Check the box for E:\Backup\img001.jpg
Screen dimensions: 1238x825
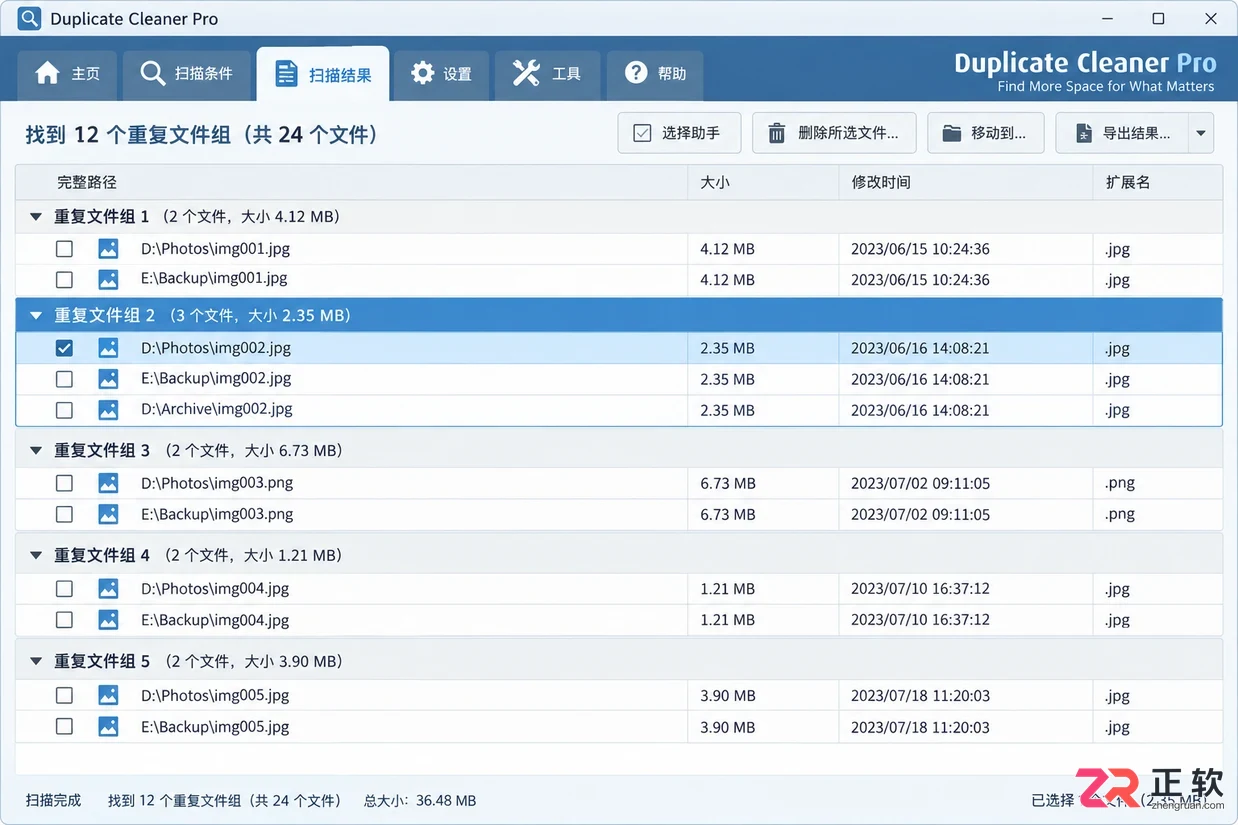tap(64, 279)
